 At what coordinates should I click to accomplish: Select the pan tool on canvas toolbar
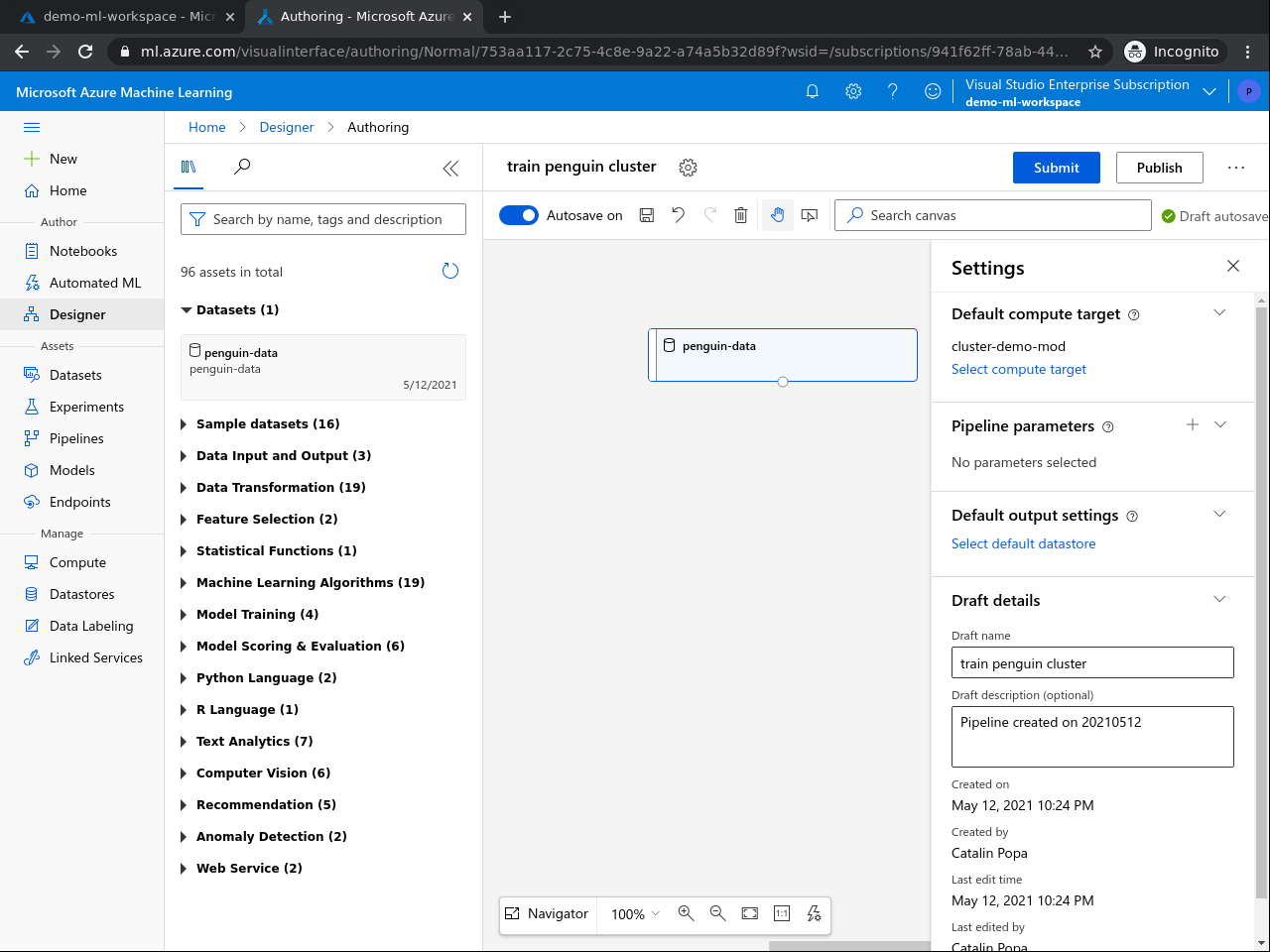pyautogui.click(x=777, y=215)
